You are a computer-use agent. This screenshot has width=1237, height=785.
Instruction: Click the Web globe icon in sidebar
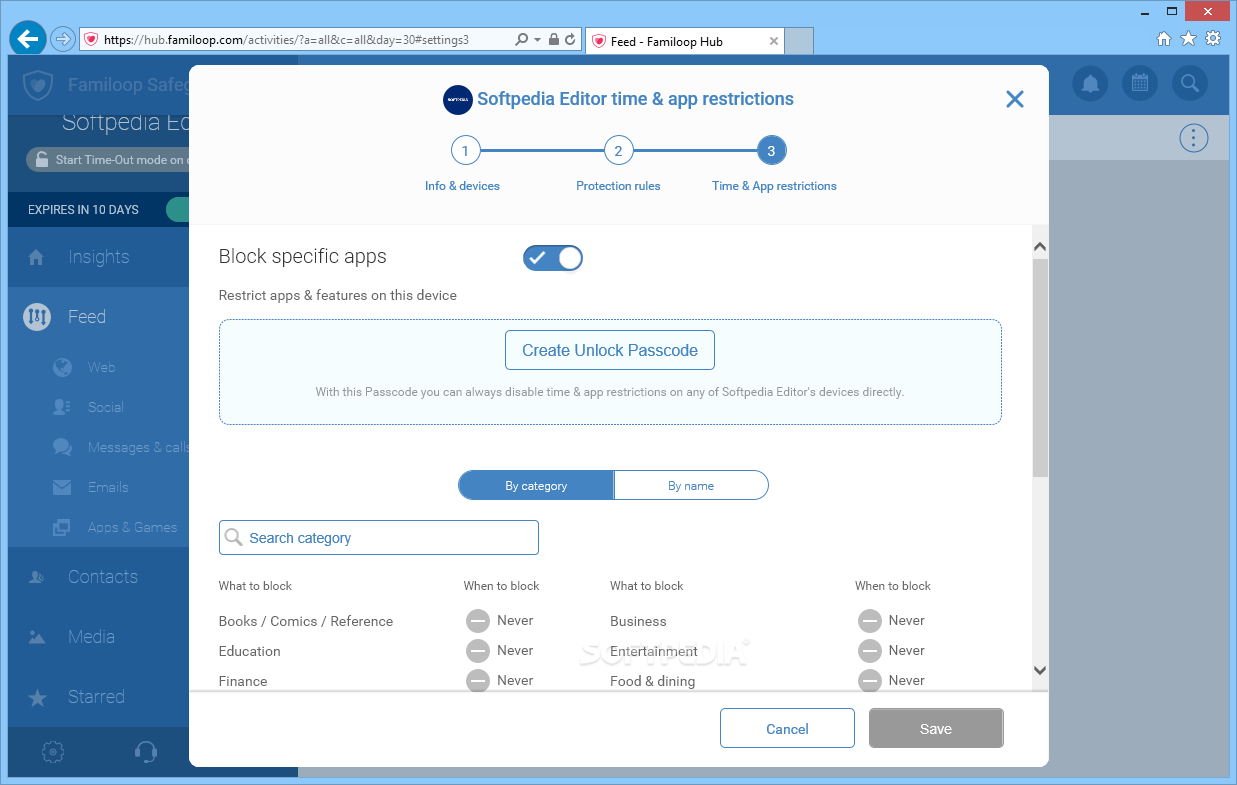point(62,367)
